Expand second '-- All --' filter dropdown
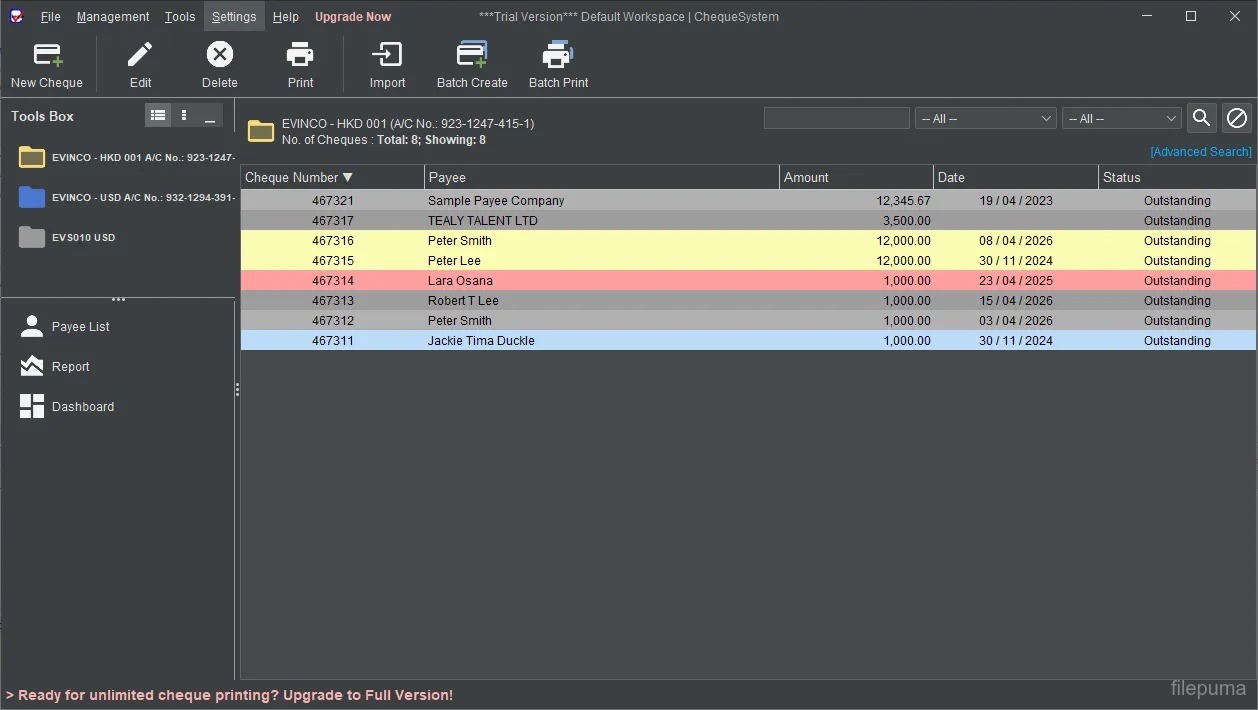The height and width of the screenshot is (710, 1258). point(1121,118)
